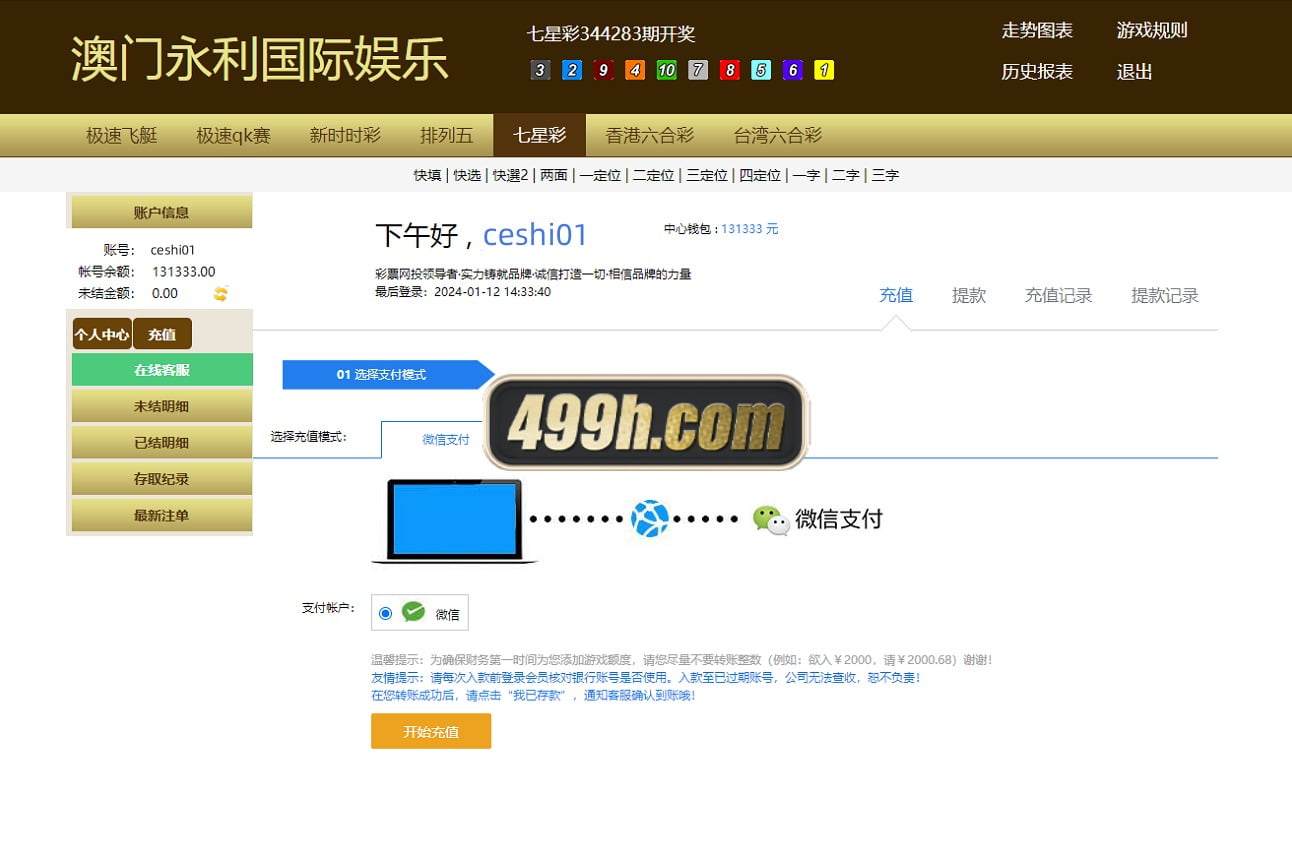
Task: Switch to the 充值 recharge tab
Action: 896,295
